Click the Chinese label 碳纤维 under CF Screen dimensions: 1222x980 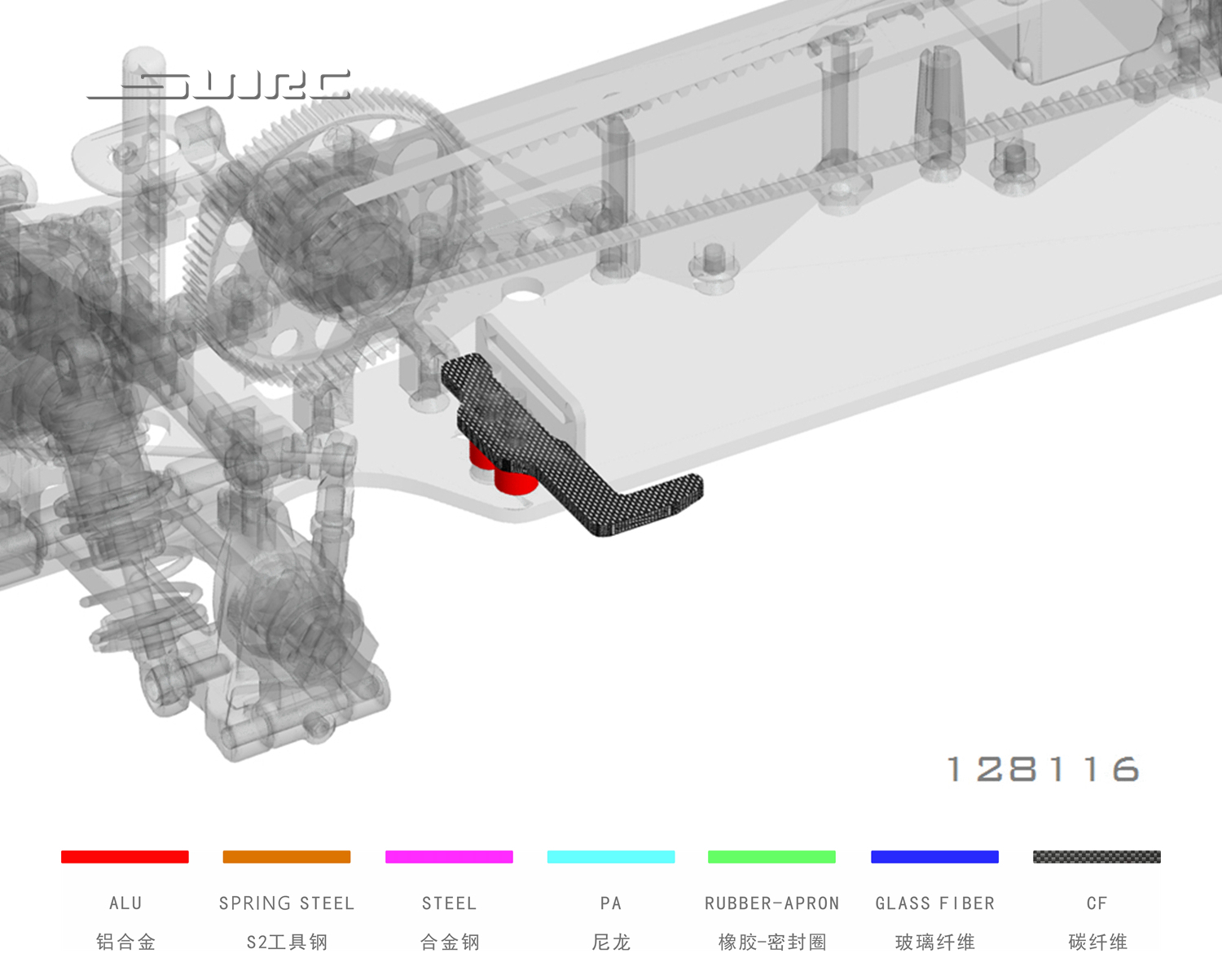click(1097, 943)
